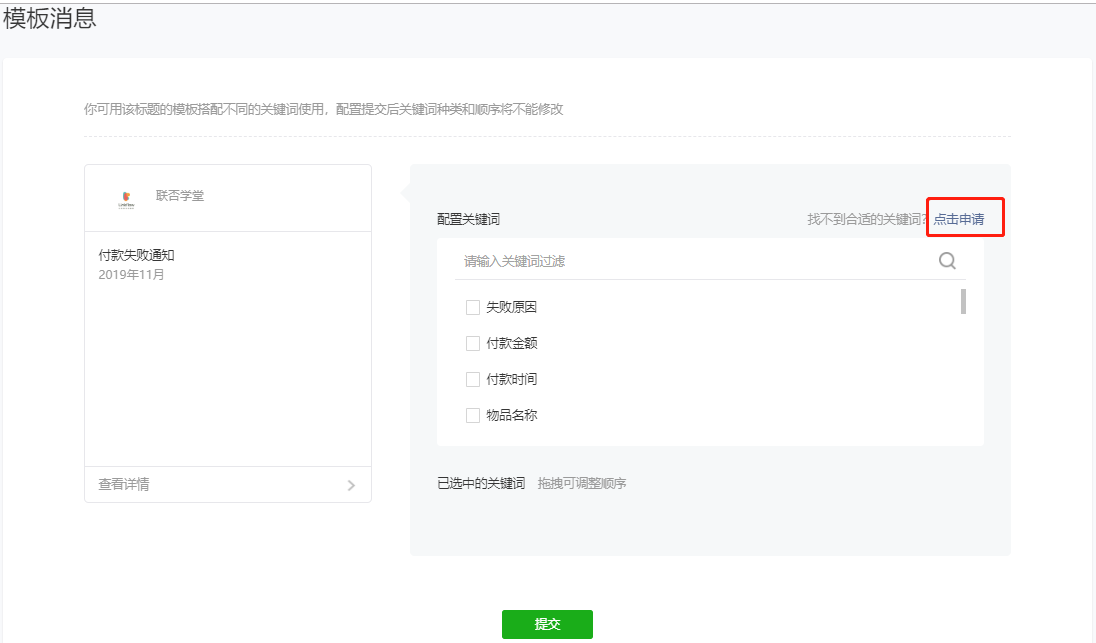Click the 拖拽可调整顺序 hint text
This screenshot has width=1096, height=643.
(x=582, y=484)
